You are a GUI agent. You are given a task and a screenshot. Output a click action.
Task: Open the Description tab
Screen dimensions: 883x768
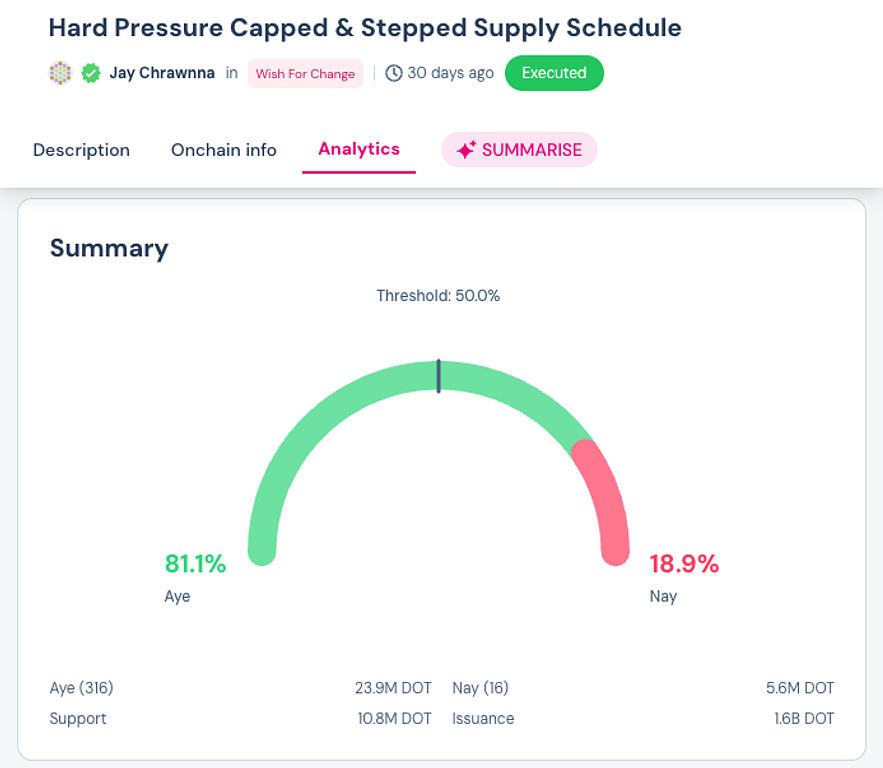point(81,150)
